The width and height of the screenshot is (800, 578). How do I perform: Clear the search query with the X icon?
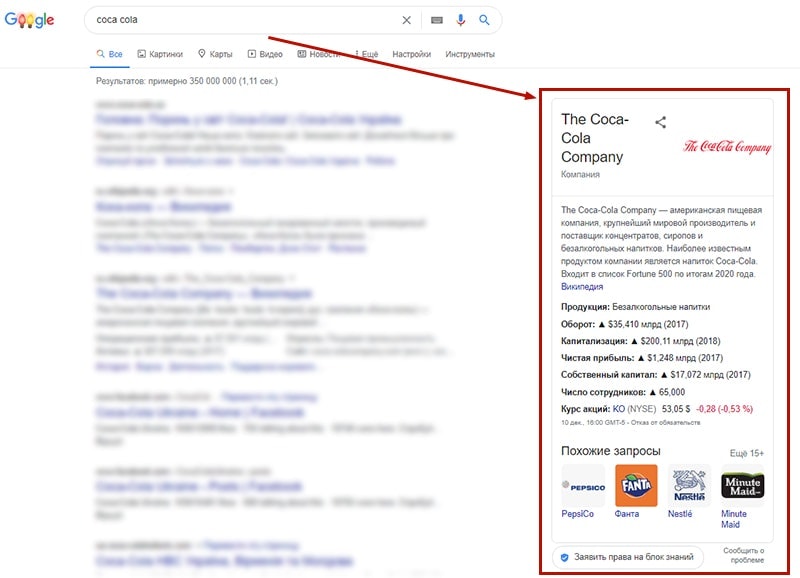pyautogui.click(x=408, y=19)
